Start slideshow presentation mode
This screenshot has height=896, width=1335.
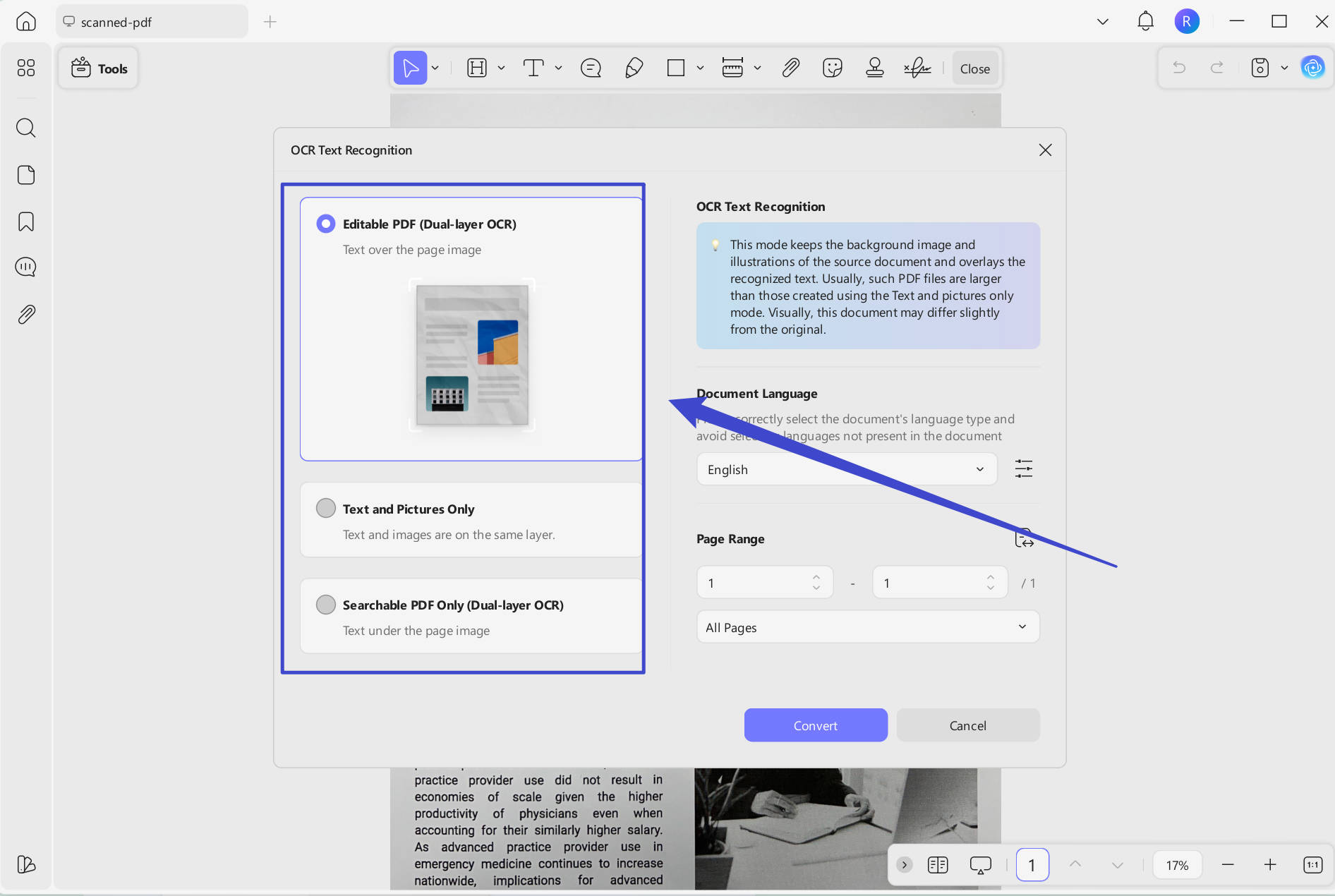[980, 864]
